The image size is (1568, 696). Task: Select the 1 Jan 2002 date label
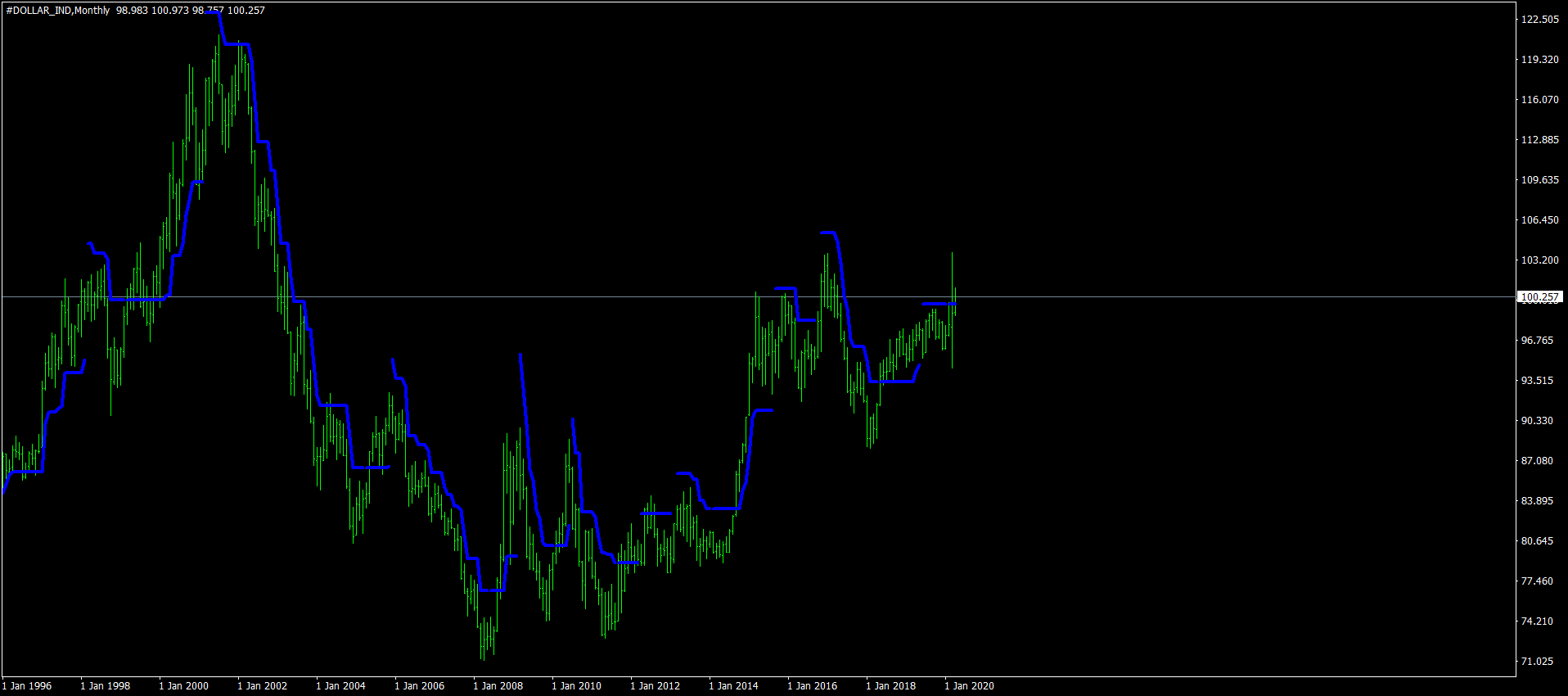262,686
